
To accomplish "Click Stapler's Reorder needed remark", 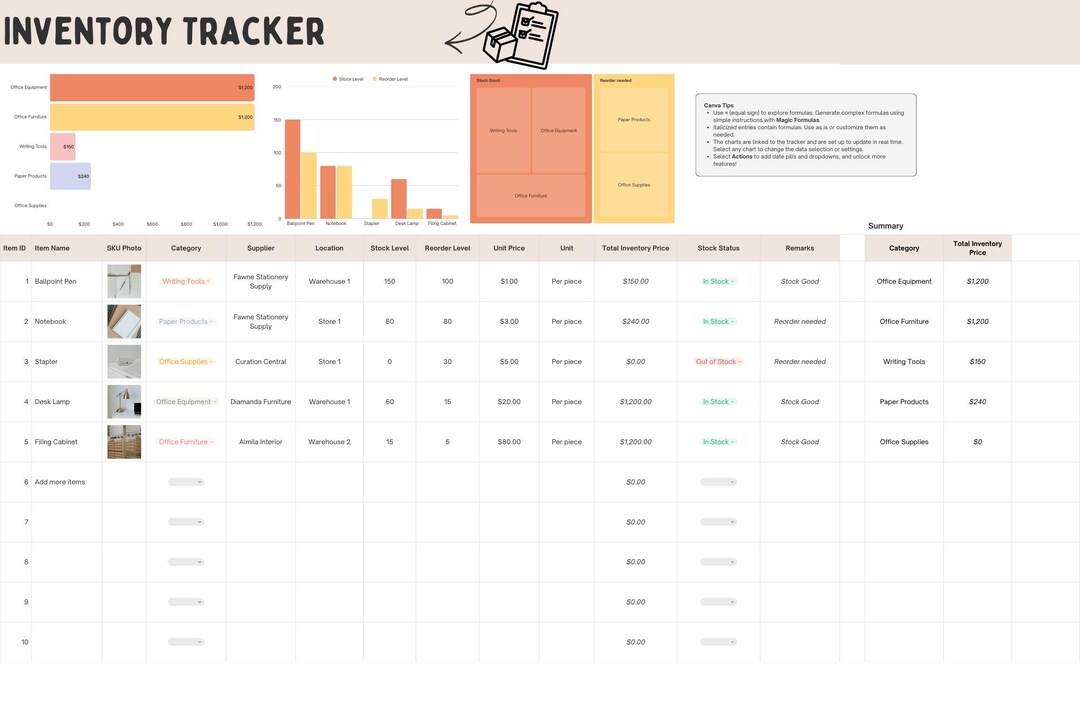I will pyautogui.click(x=800, y=361).
